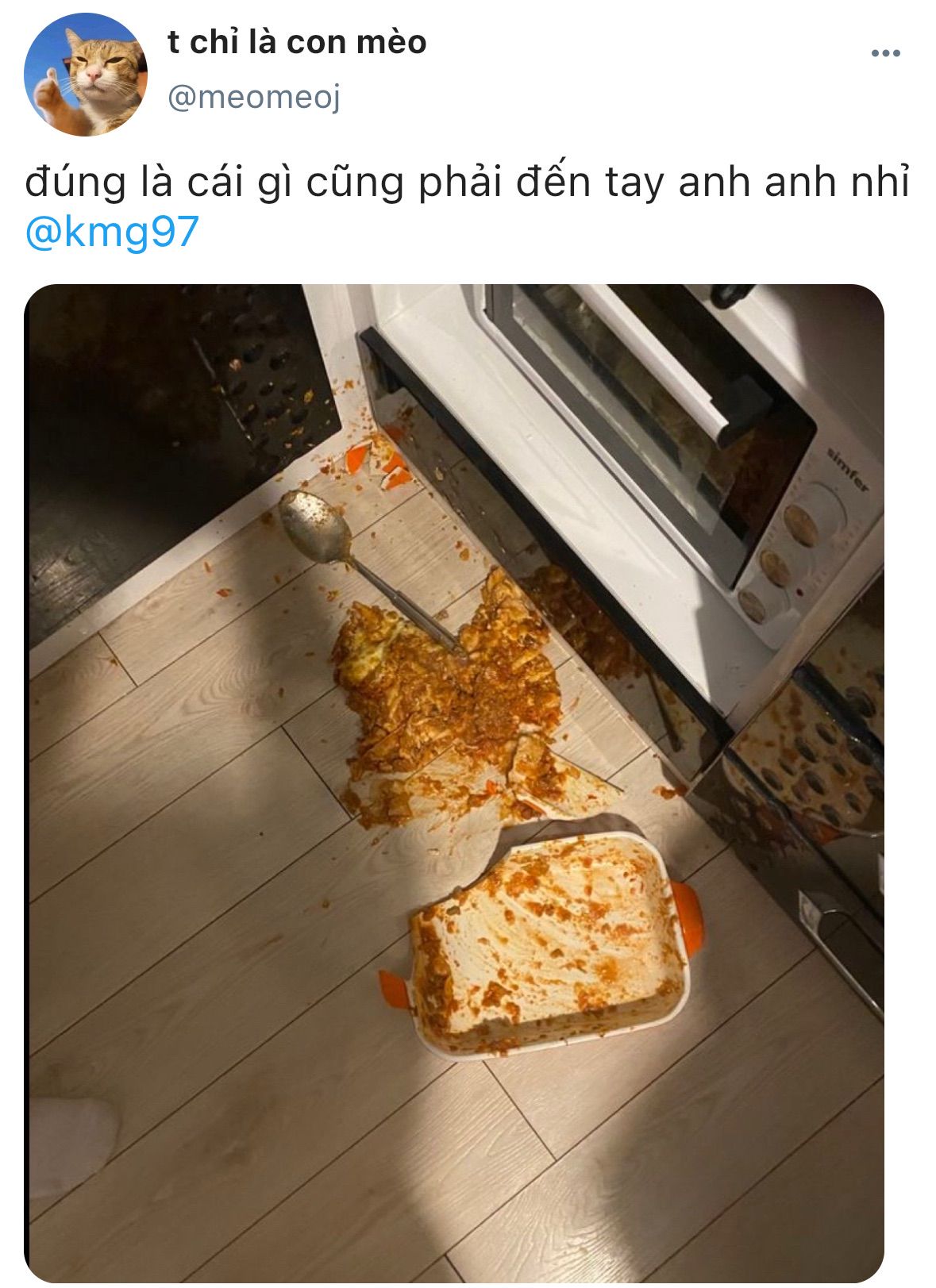Open the display name "t chỉ là con mèo"
Screen dimensions: 936x1288
coord(297,42)
